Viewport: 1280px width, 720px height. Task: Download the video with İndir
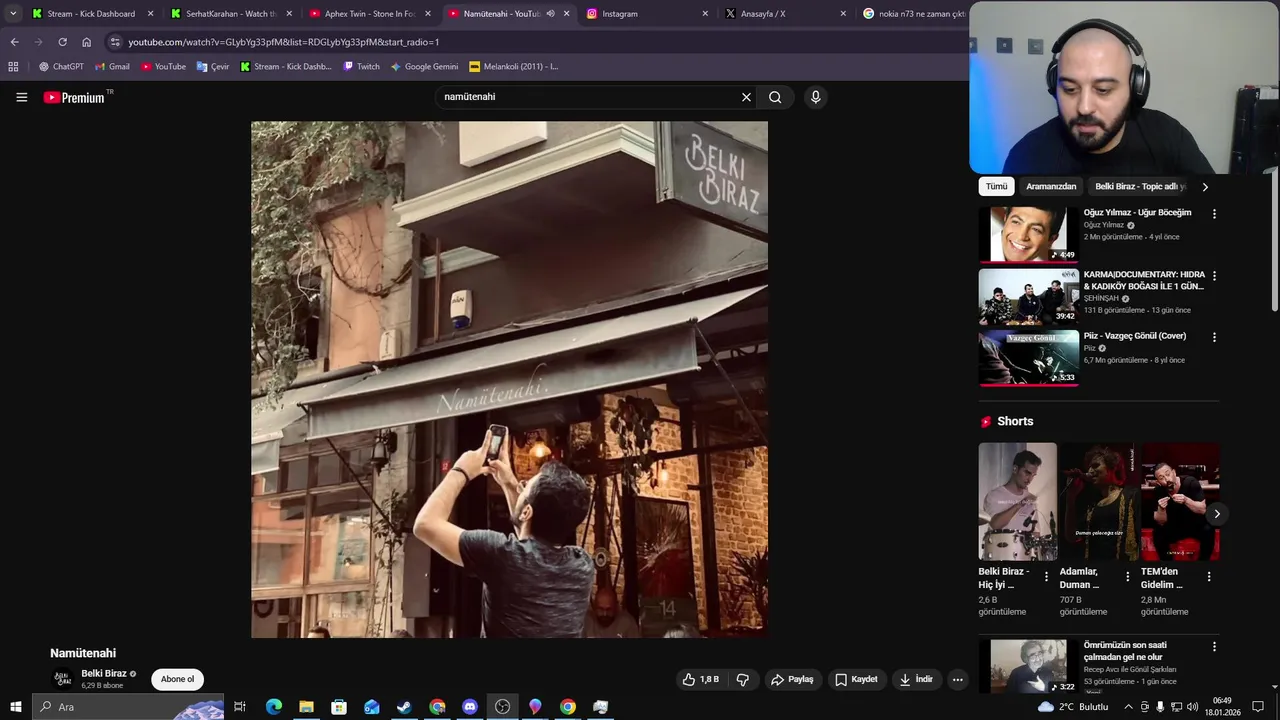pos(916,679)
